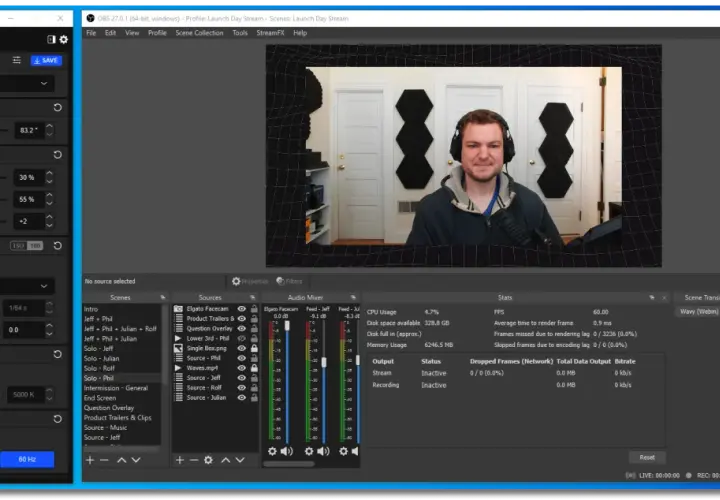Click the Reset button in Stats
Viewport: 720px width, 500px height.
coord(647,457)
